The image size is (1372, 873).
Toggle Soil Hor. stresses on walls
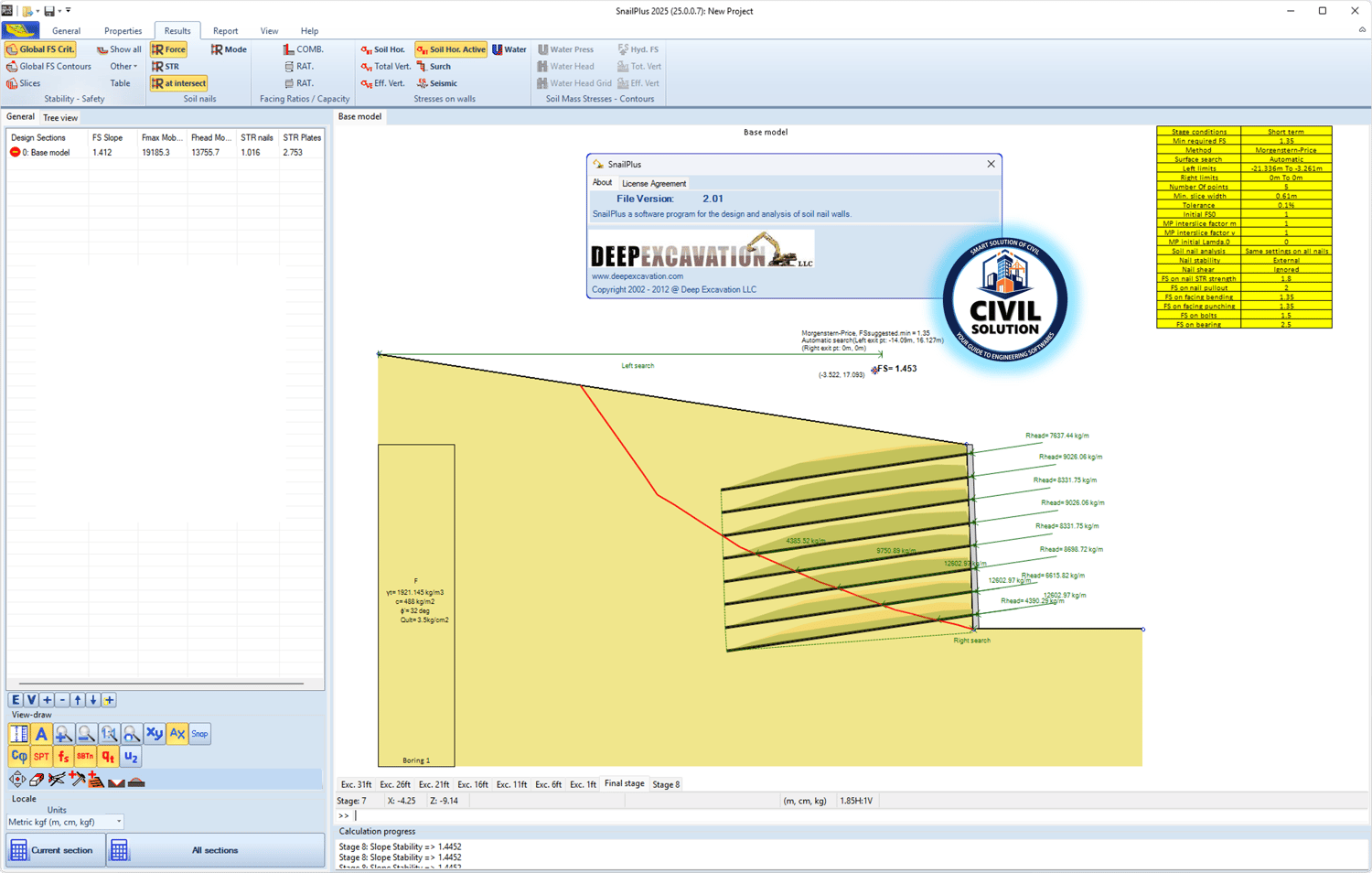coord(382,49)
